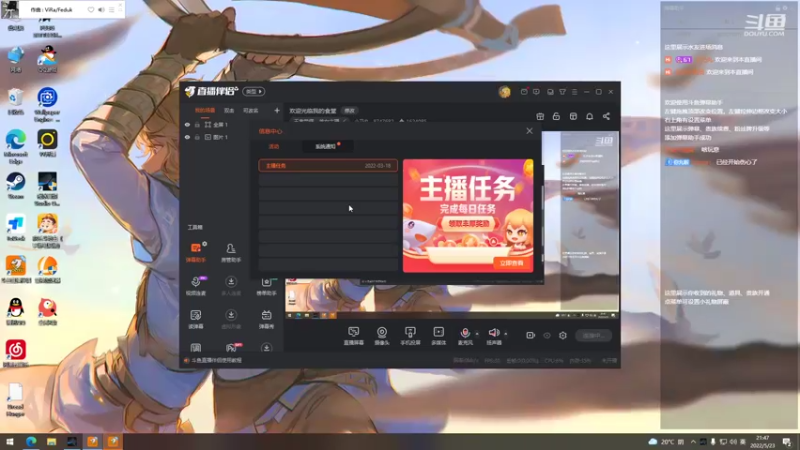The height and width of the screenshot is (450, 800).
Task: Open Microsoft Edge desktop shortcut
Action: pyautogui.click(x=15, y=146)
